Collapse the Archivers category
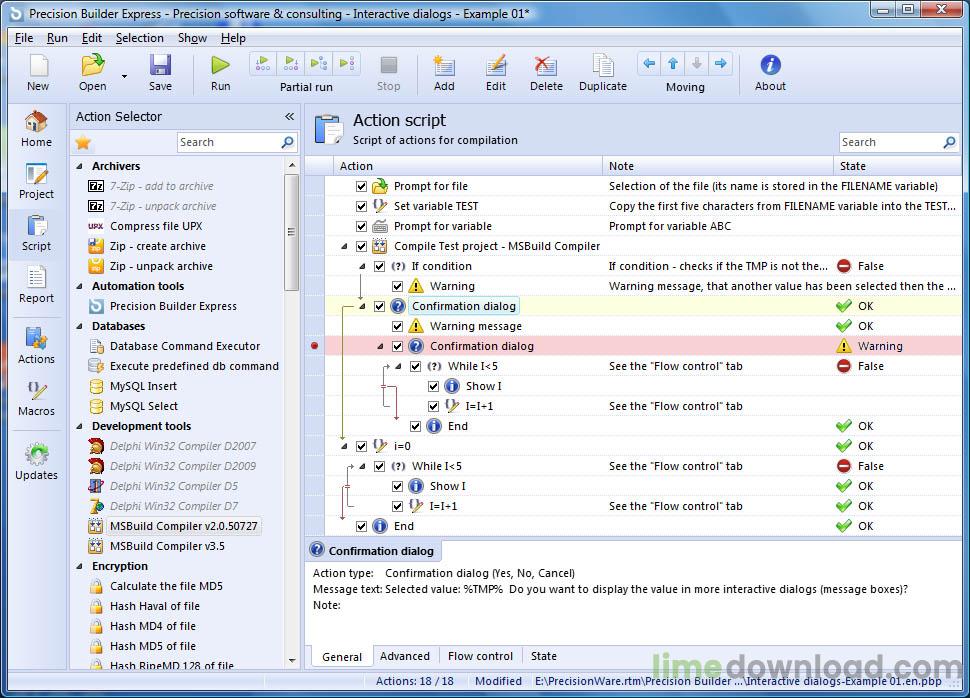 tap(79, 166)
